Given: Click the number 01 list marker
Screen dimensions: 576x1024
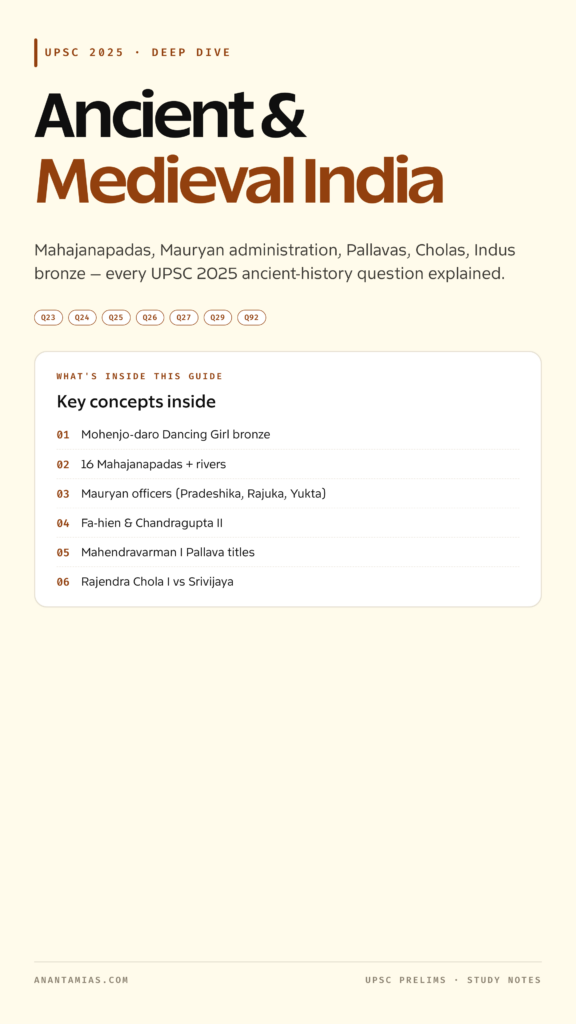Looking at the screenshot, I should pyautogui.click(x=63, y=435).
